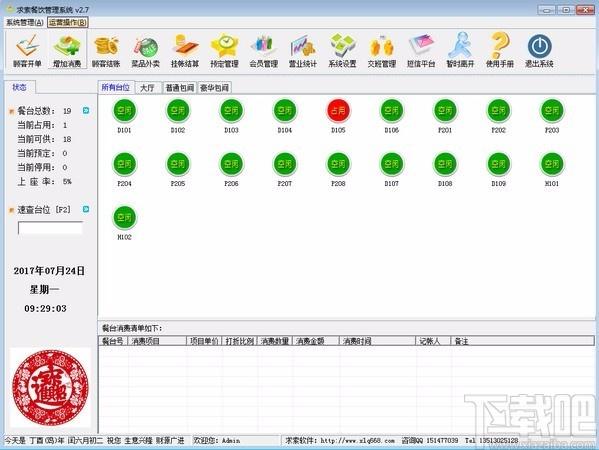599x450 pixels.
Task: Open 会员管理 member management icon
Action: tap(264, 50)
